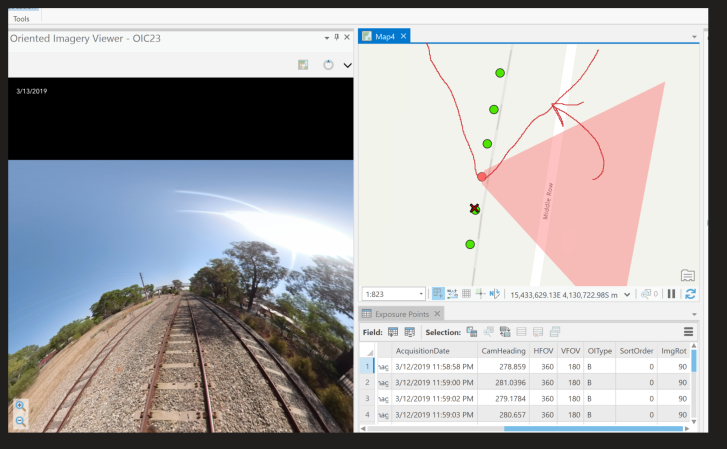The height and width of the screenshot is (449, 727).
Task: Switch to the Map4 tab
Action: point(384,36)
